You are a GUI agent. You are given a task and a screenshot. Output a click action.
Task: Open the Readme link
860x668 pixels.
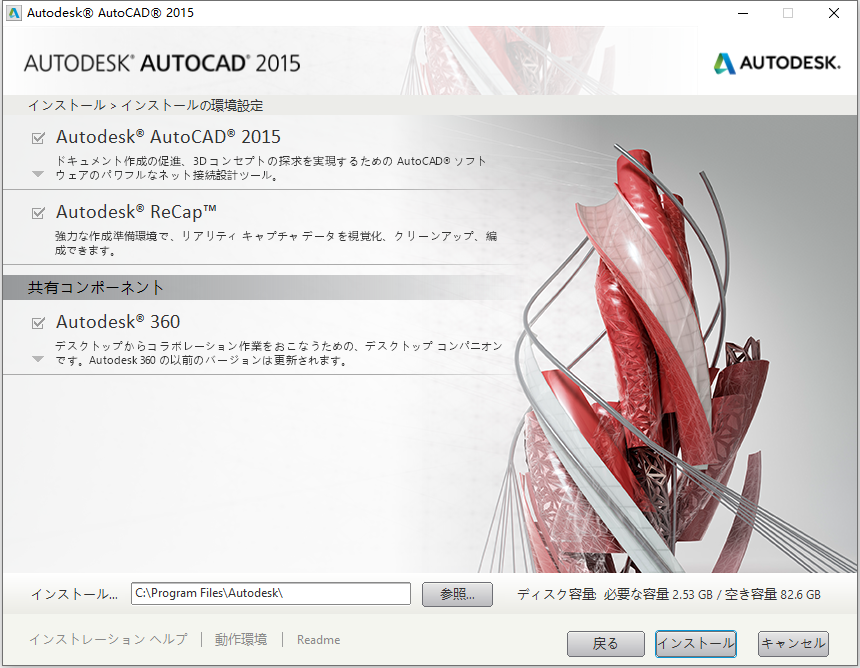tap(318, 640)
